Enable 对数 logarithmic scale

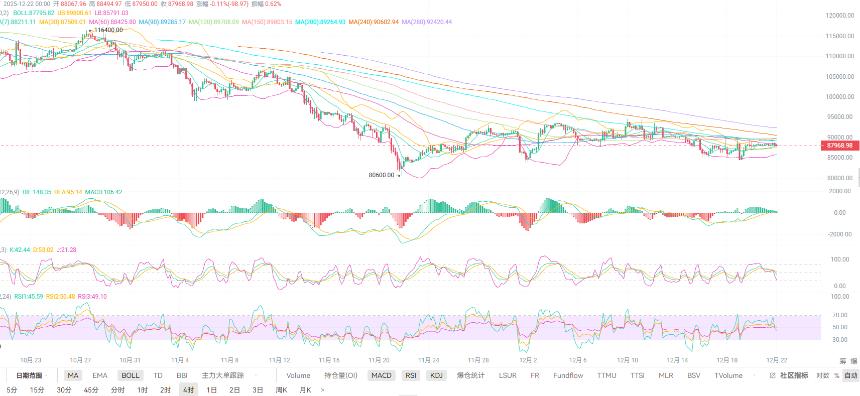822,376
